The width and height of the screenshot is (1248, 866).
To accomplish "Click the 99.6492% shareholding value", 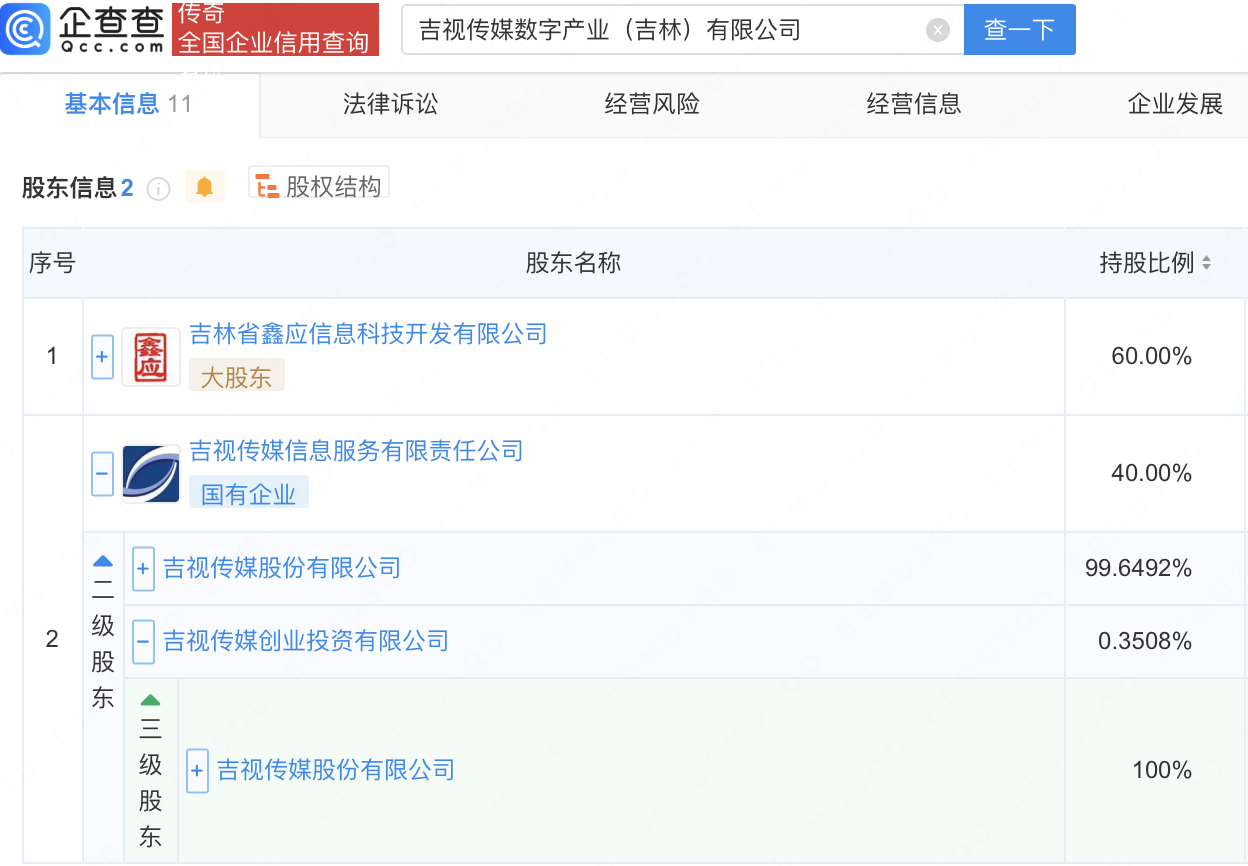I will 1138,568.
